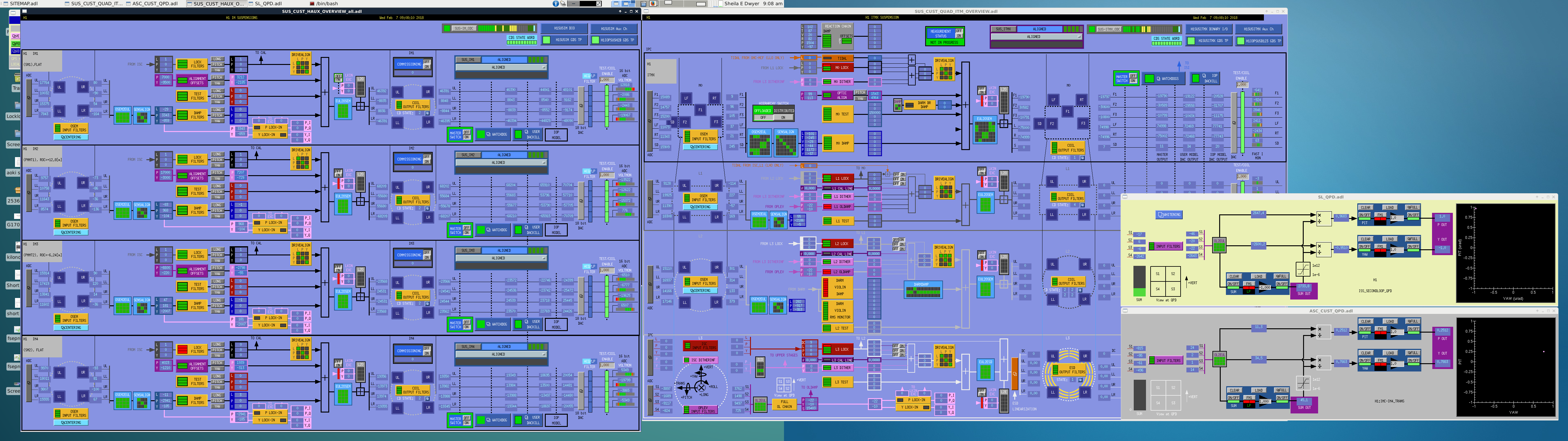Open the SUS_IM4 ALIGNED state dropdown
Screen dimensions: 1568x441
point(502,354)
